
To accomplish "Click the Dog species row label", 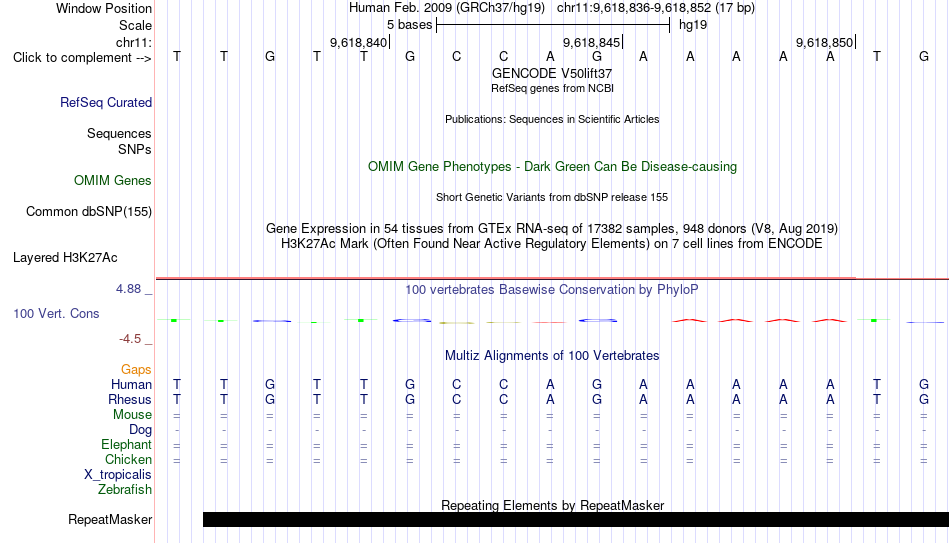I will pos(141,430).
